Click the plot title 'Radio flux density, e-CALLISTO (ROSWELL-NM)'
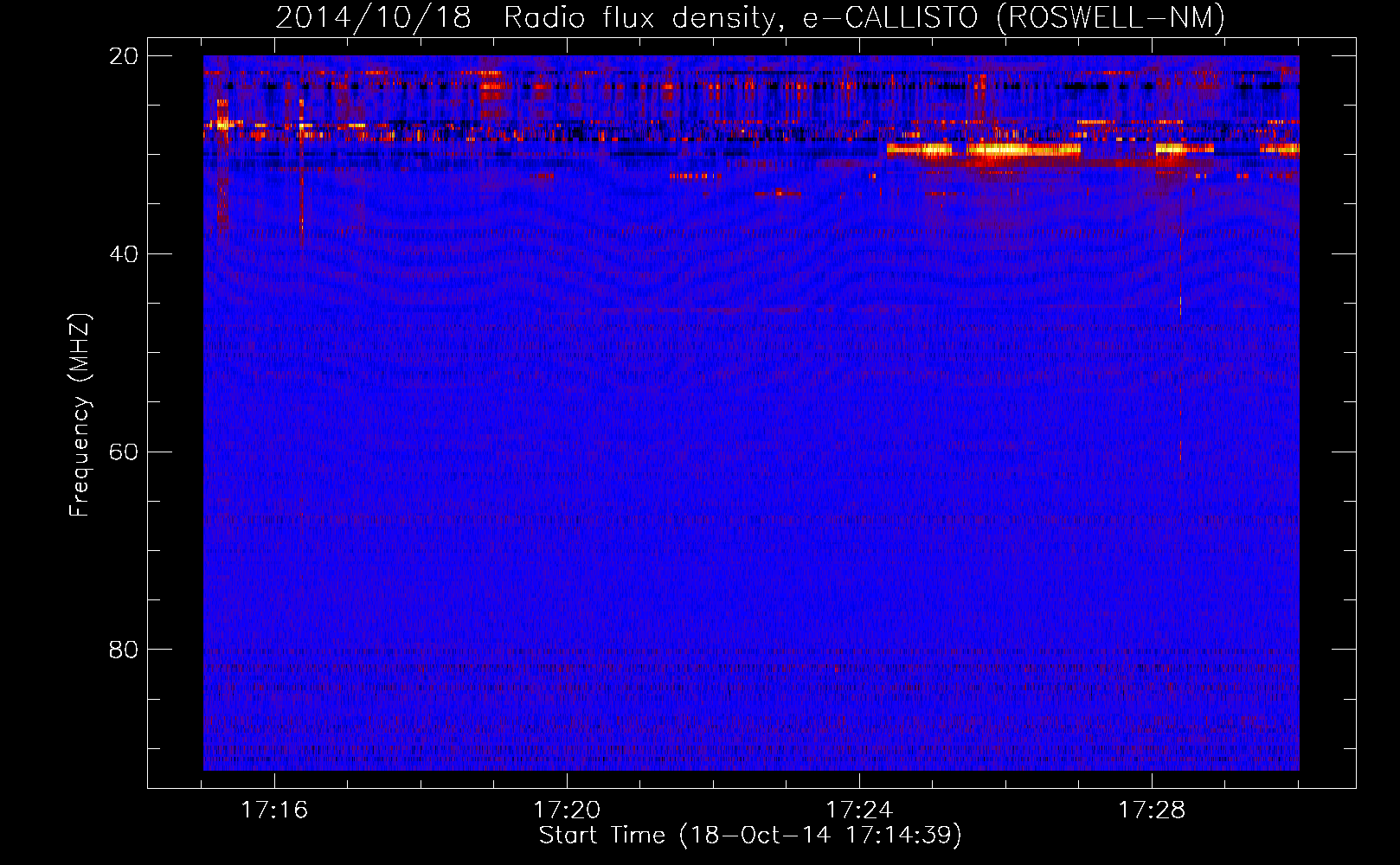 coord(864,17)
